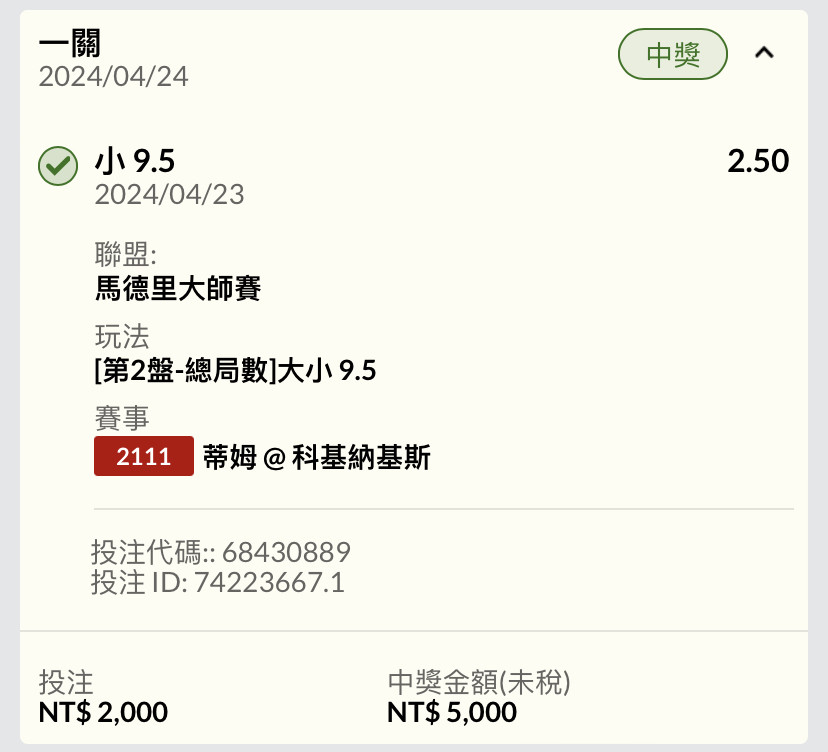Select the 一關 bet type heading
The width and height of the screenshot is (828, 752).
(70, 44)
